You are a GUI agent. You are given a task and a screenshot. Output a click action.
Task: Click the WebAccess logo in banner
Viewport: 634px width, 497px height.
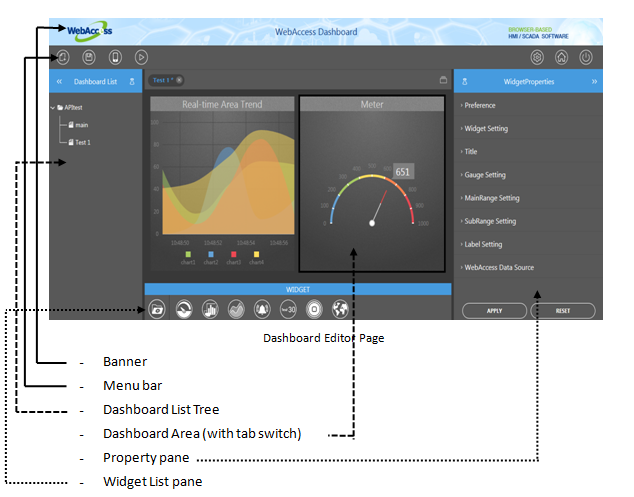click(89, 31)
